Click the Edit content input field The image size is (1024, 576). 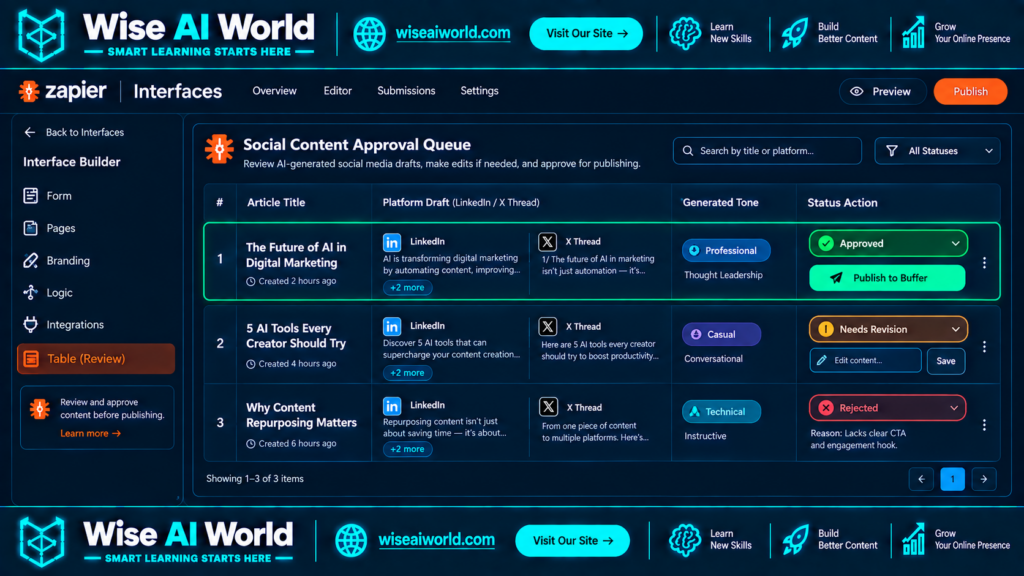[x=865, y=360]
